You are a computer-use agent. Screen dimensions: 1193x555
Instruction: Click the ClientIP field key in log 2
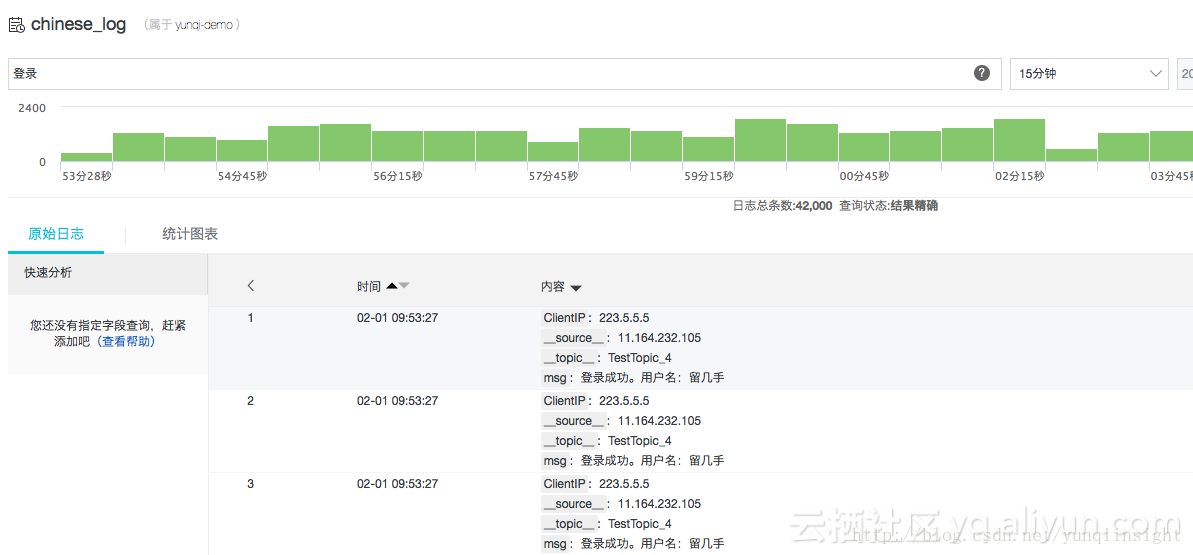(564, 400)
